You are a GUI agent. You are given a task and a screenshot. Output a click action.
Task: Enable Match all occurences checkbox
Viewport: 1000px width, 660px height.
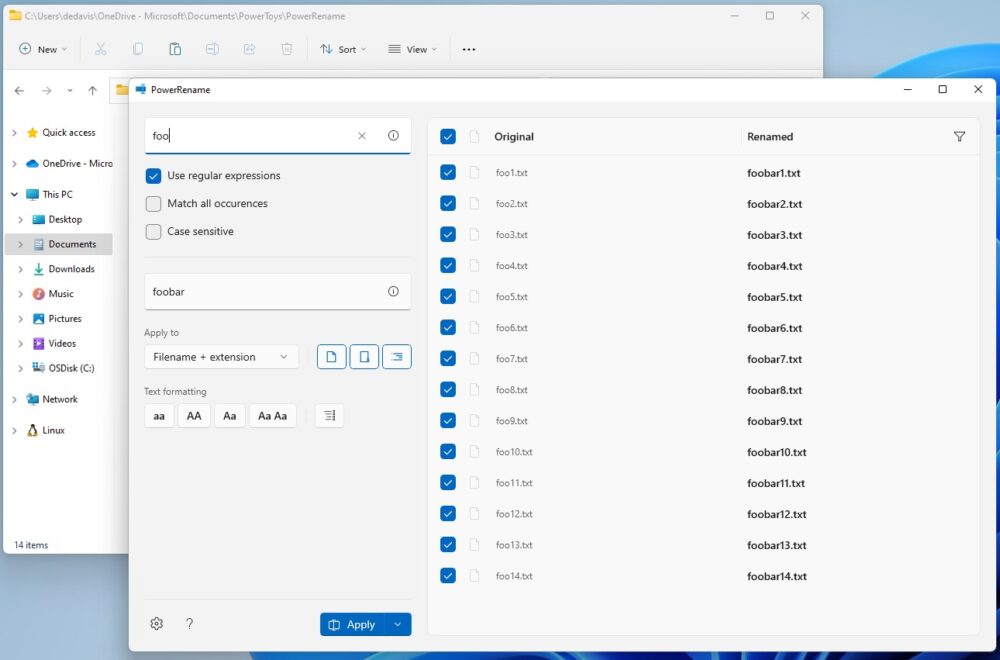pos(153,204)
